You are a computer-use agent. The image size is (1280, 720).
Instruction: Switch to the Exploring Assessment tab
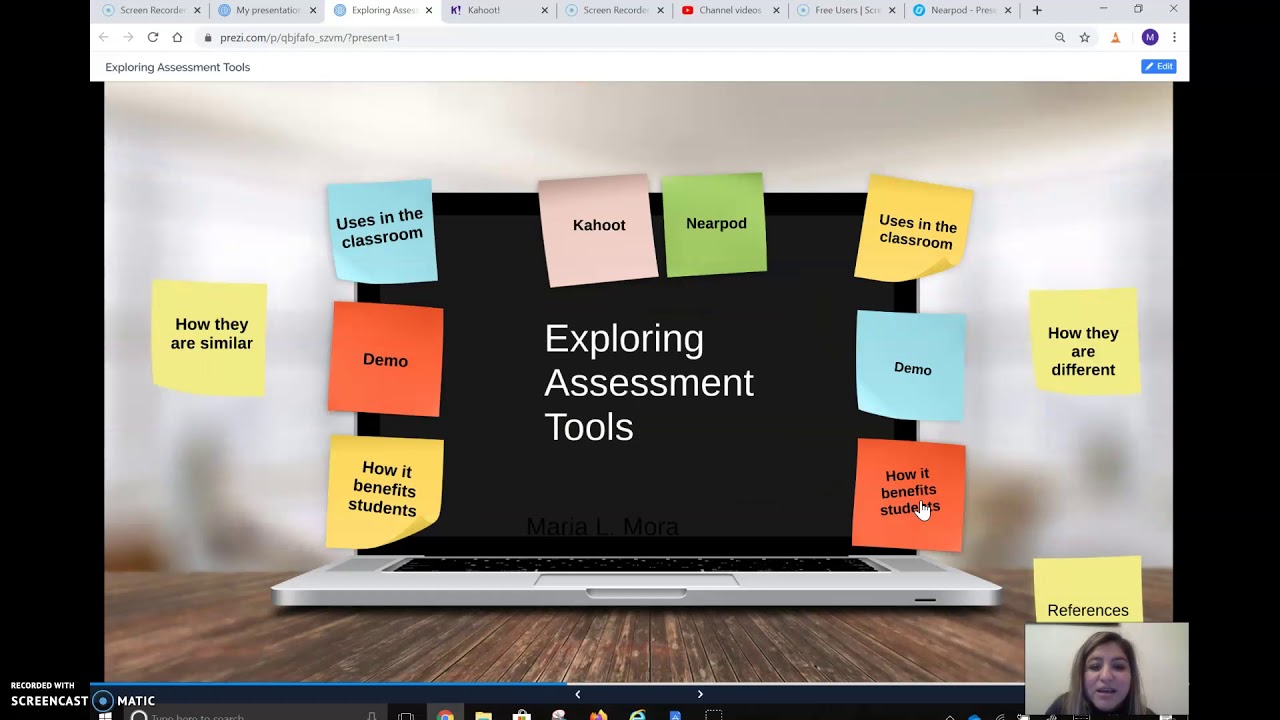(x=383, y=10)
